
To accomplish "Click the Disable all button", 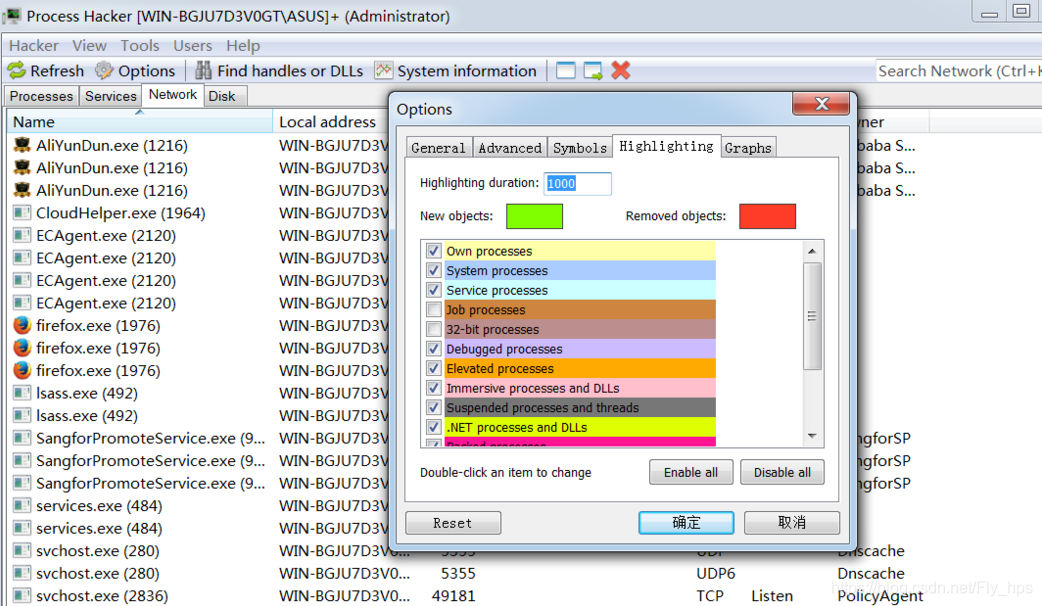I will coord(782,472).
